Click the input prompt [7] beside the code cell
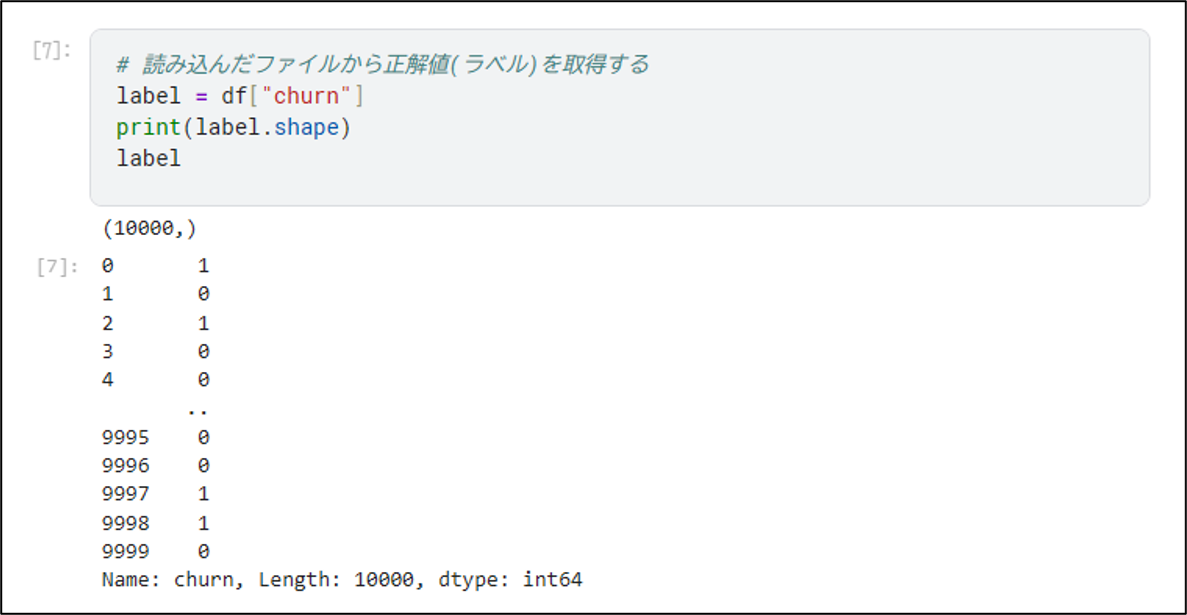 (x=51, y=51)
